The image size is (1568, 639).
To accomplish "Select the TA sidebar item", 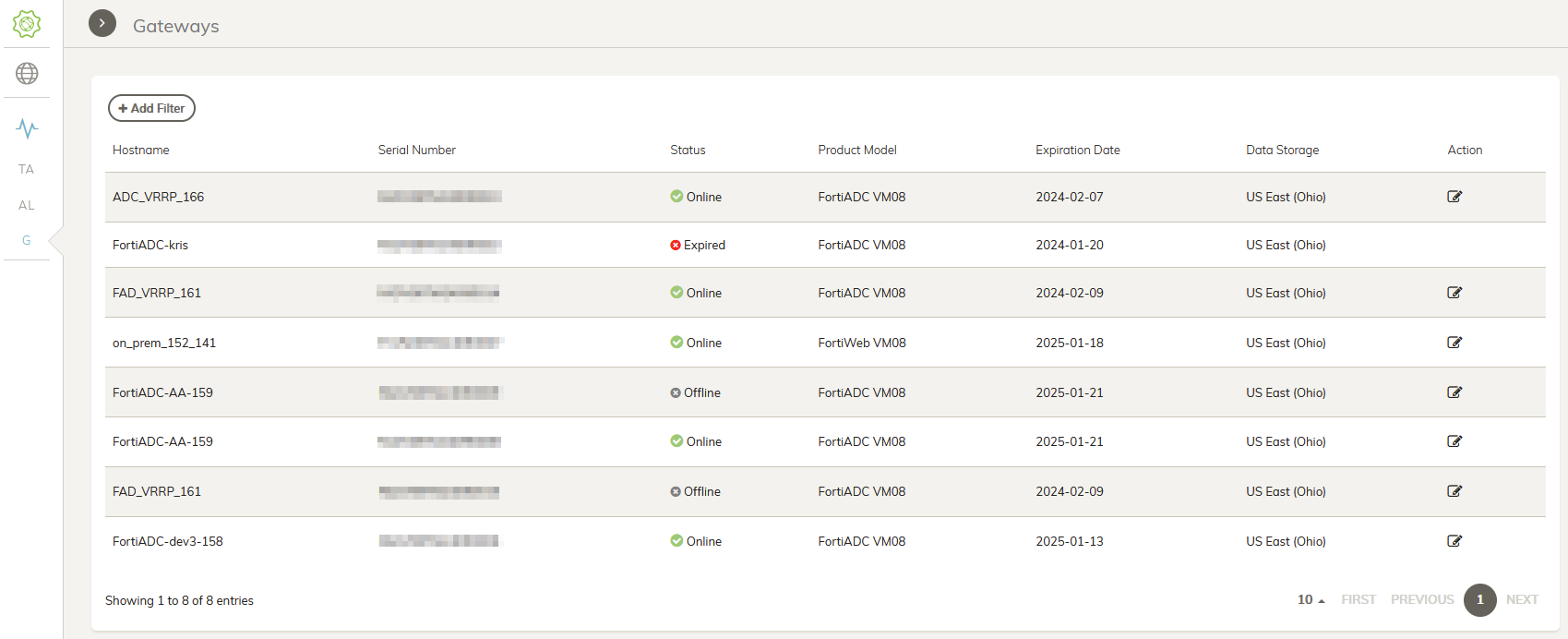I will coord(26,169).
